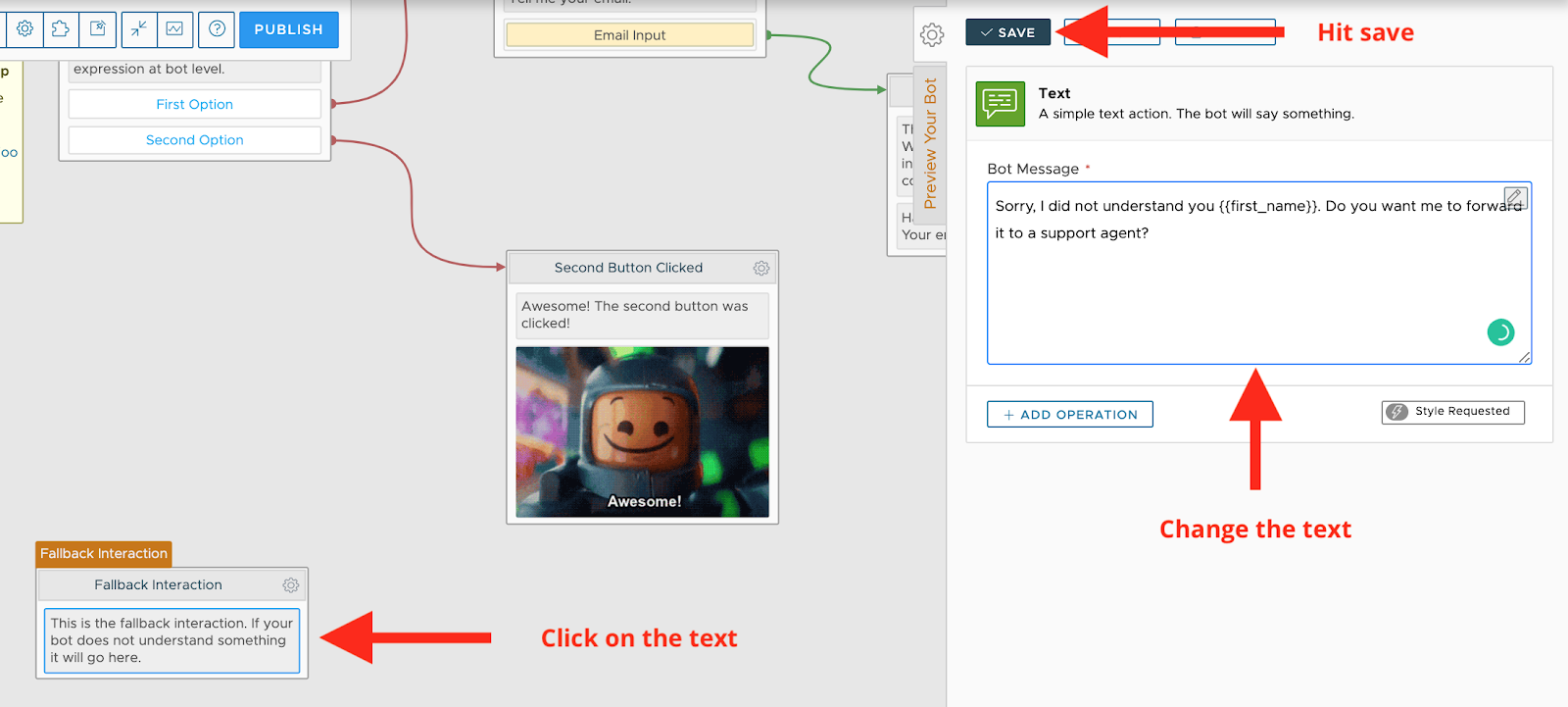This screenshot has width=1568, height=707.
Task: Click the pencil edit icon in message box
Action: click(x=1514, y=197)
